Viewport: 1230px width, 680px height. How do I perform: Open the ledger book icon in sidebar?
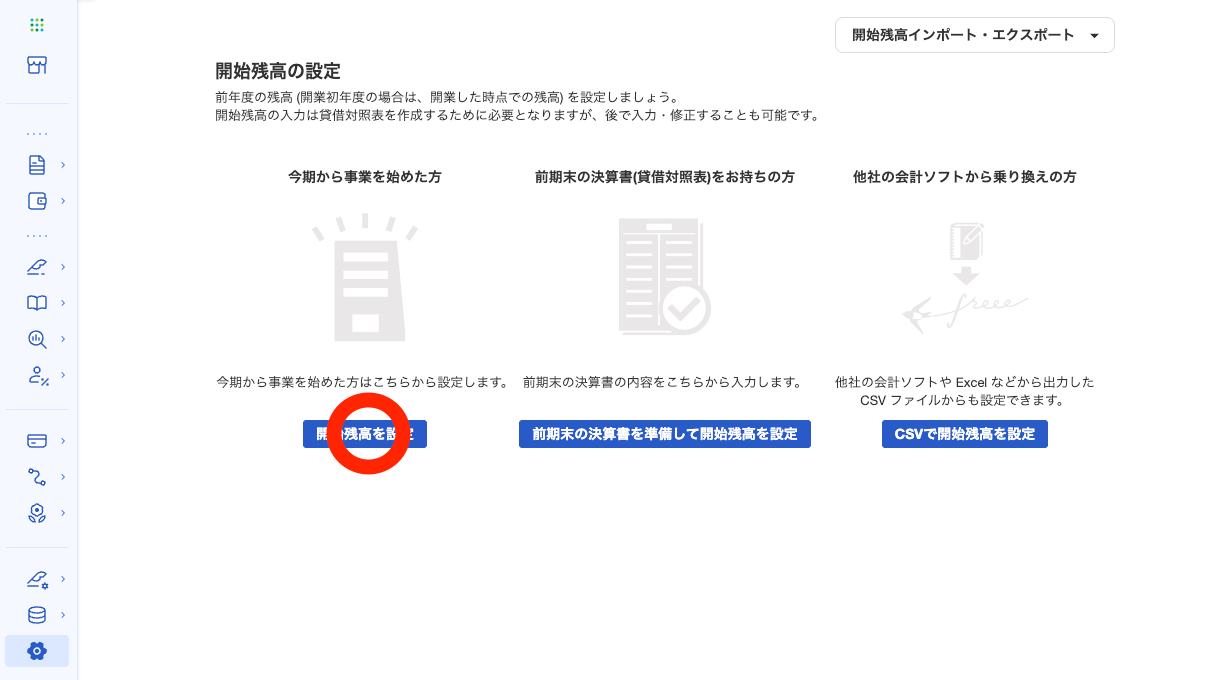(x=37, y=302)
